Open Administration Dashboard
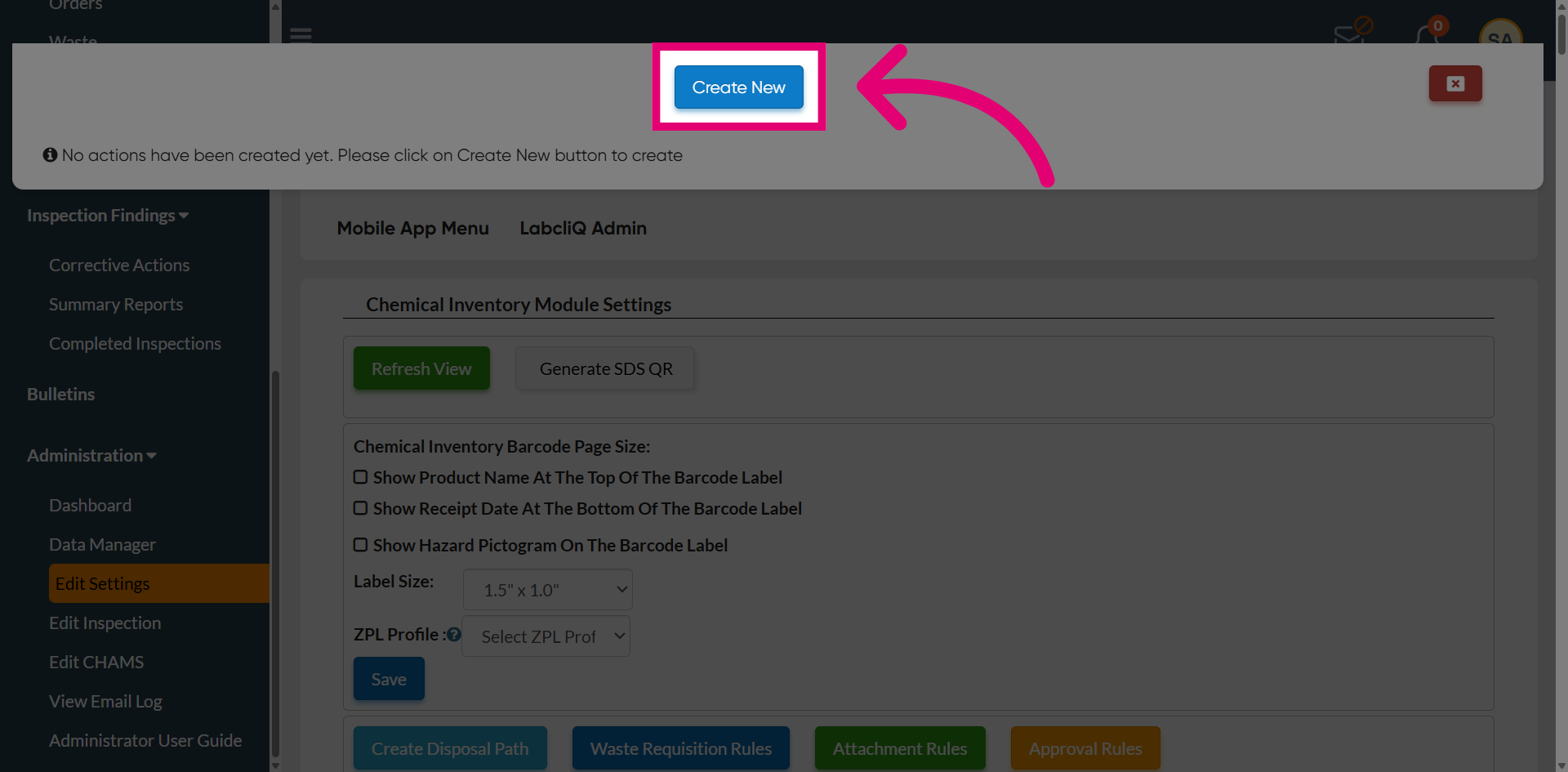 90,506
